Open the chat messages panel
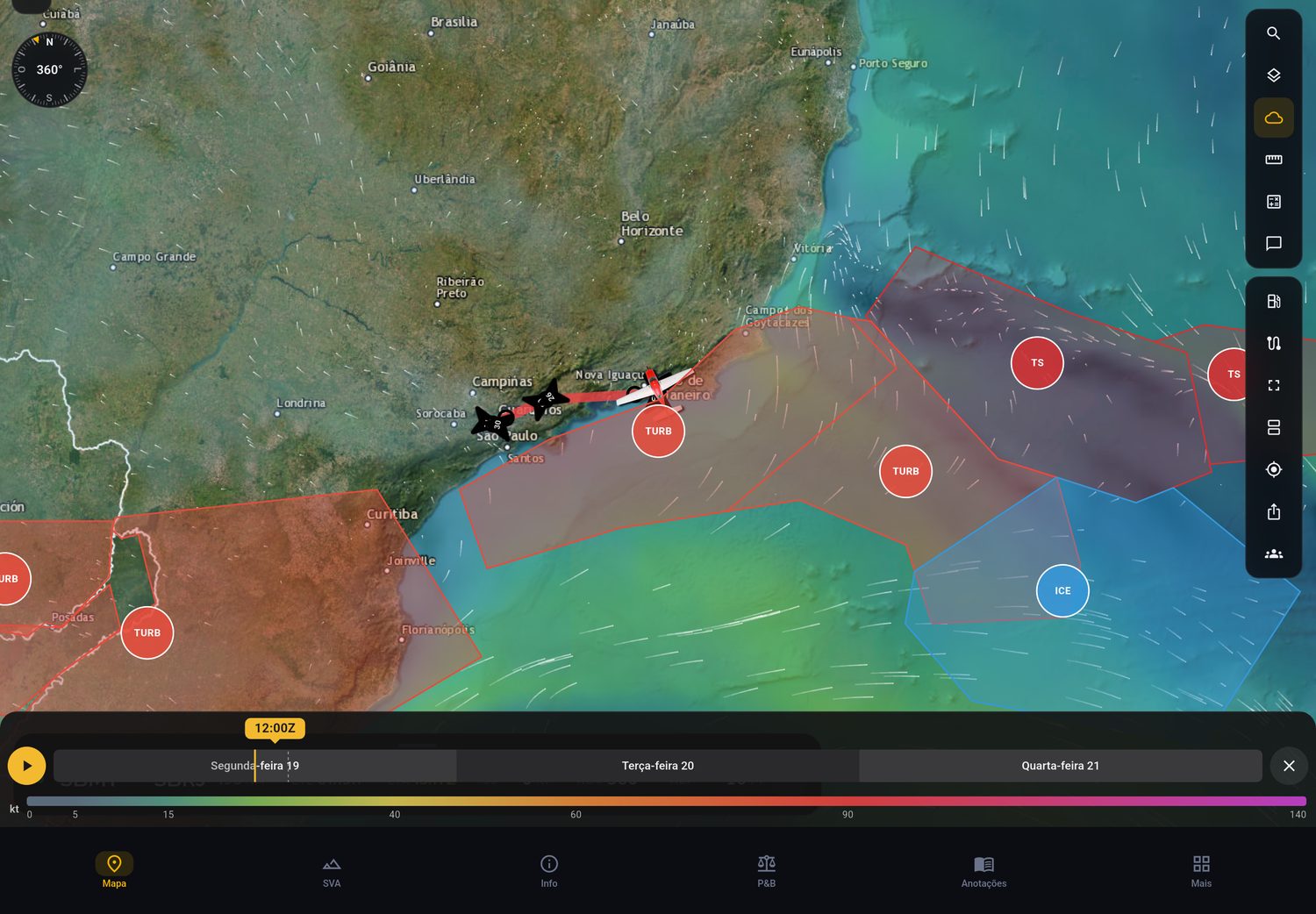1316x914 pixels. point(1274,244)
